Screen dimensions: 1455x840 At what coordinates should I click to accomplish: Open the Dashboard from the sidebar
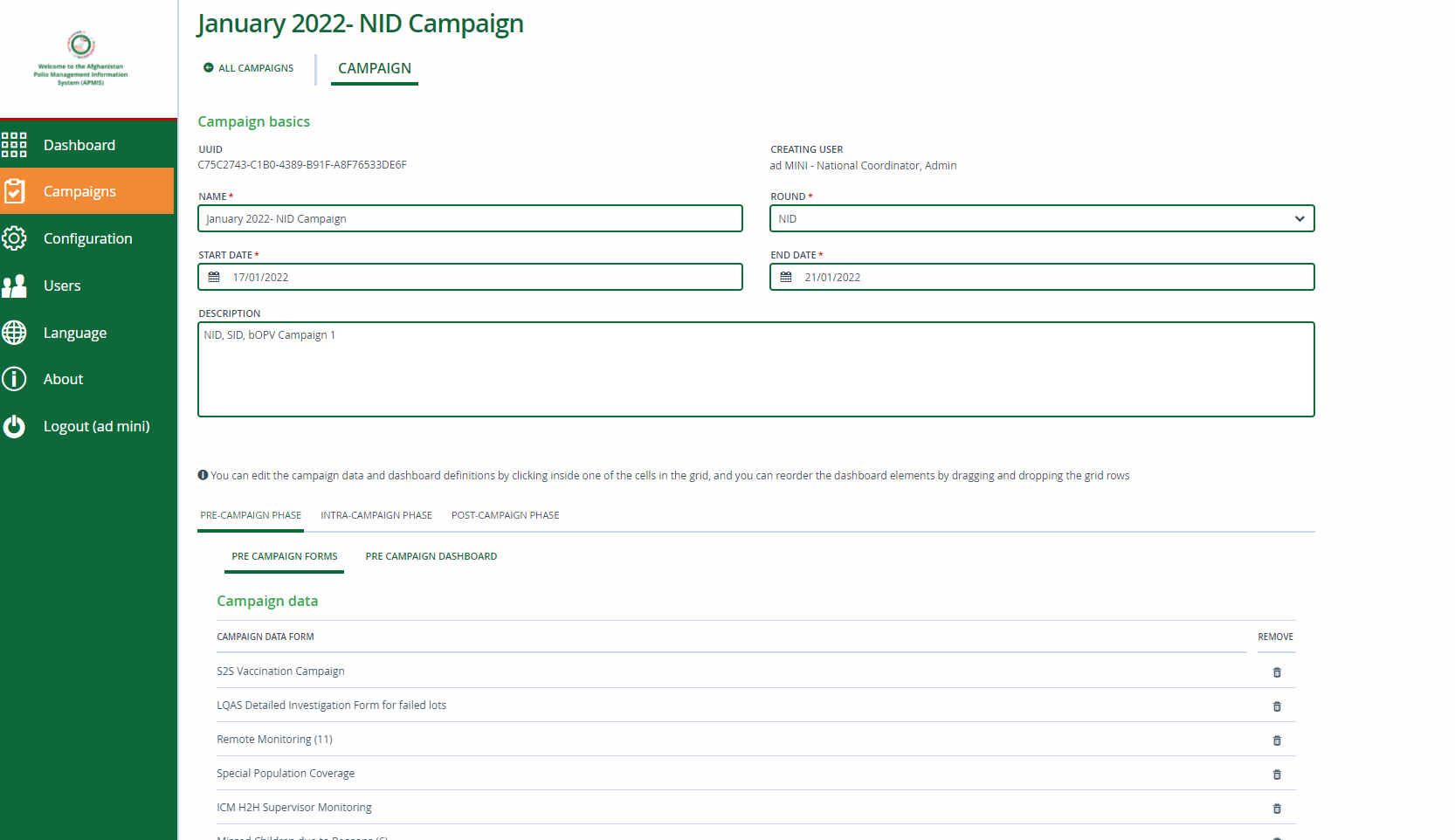[x=15, y=145]
